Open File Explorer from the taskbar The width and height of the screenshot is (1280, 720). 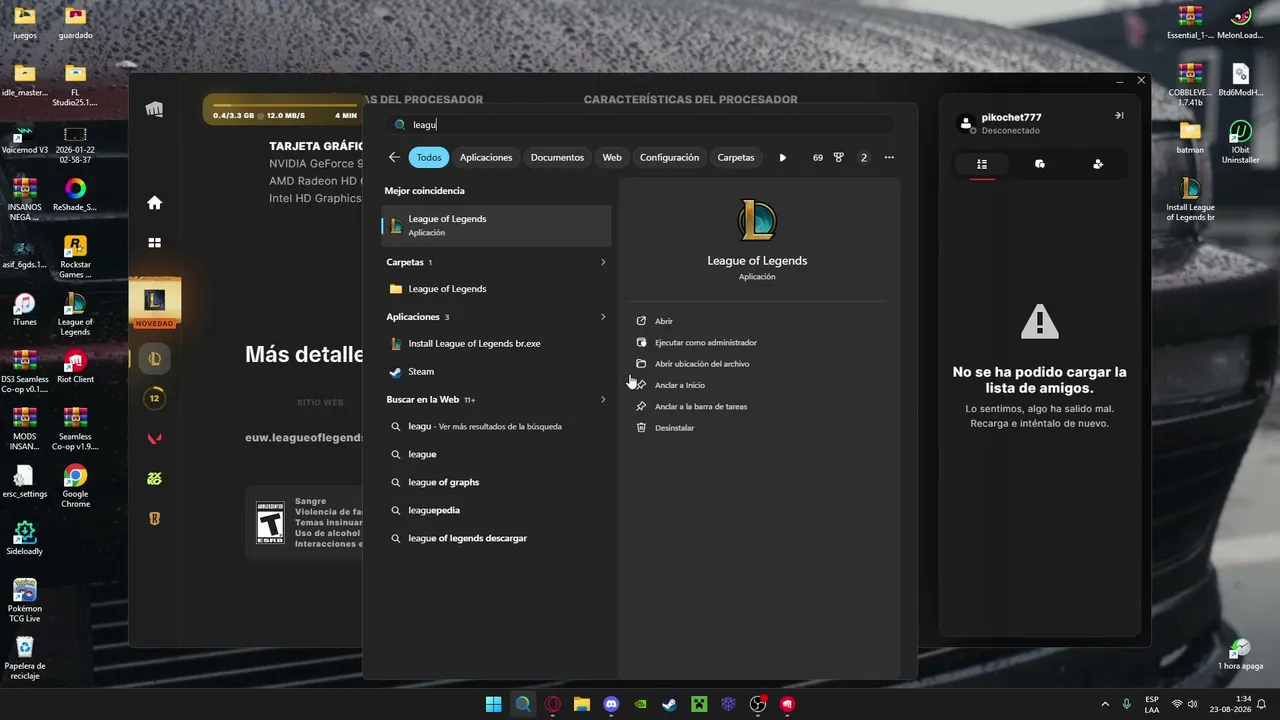click(582, 704)
